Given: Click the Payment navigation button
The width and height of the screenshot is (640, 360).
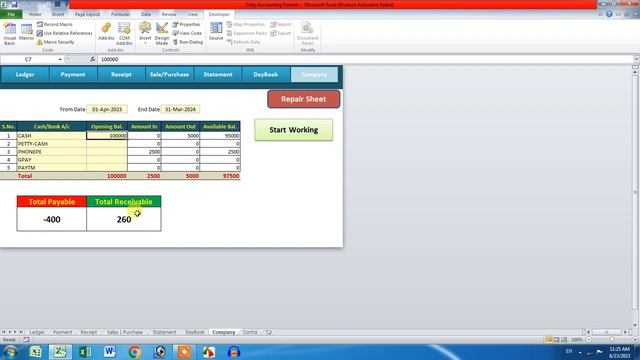Looking at the screenshot, I should pyautogui.click(x=73, y=75).
